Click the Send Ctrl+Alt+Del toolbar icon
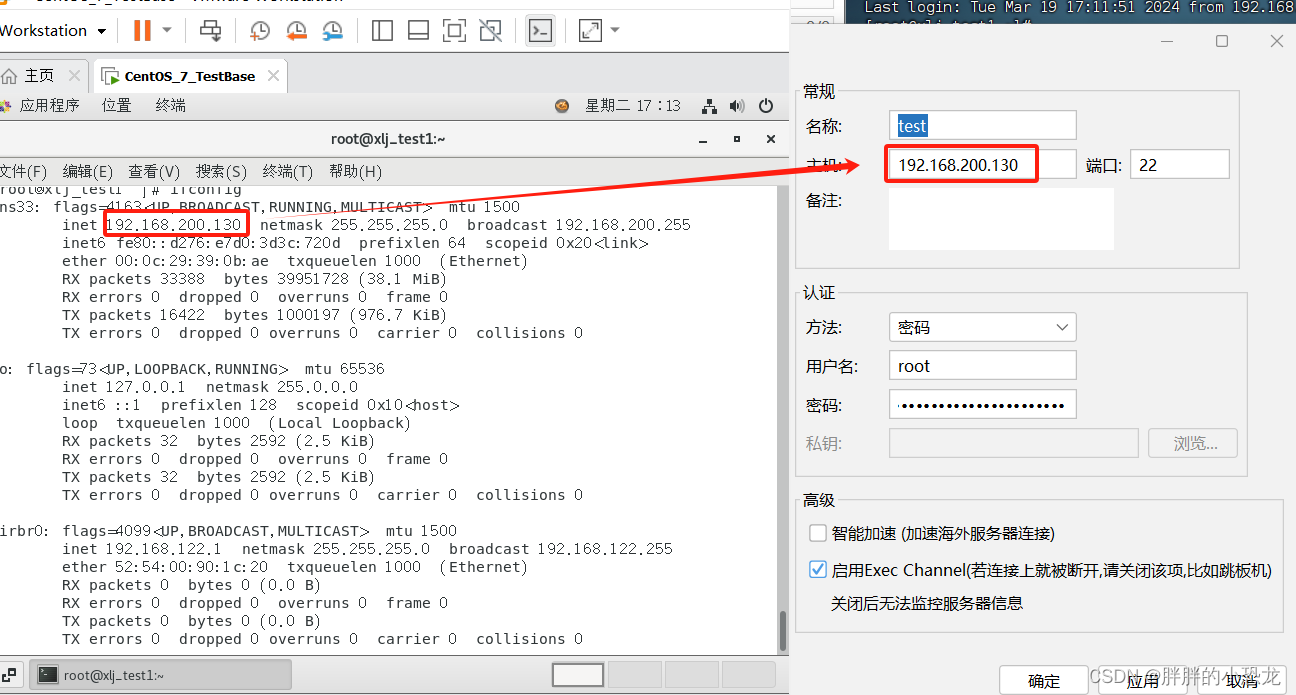This screenshot has height=695, width=1296. click(211, 30)
